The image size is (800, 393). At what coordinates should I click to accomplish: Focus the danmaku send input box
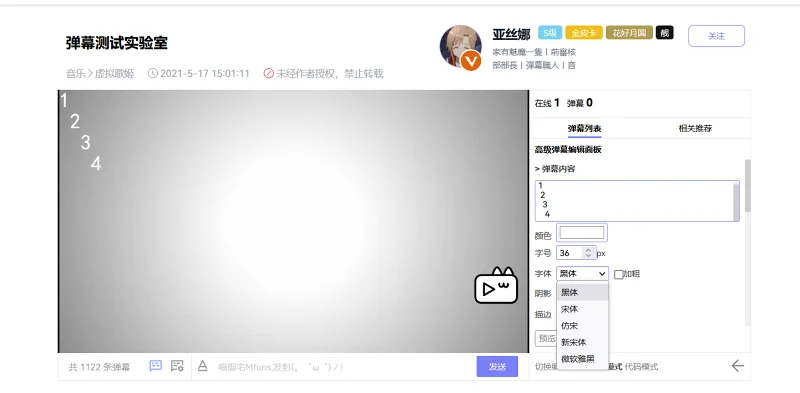click(x=342, y=366)
